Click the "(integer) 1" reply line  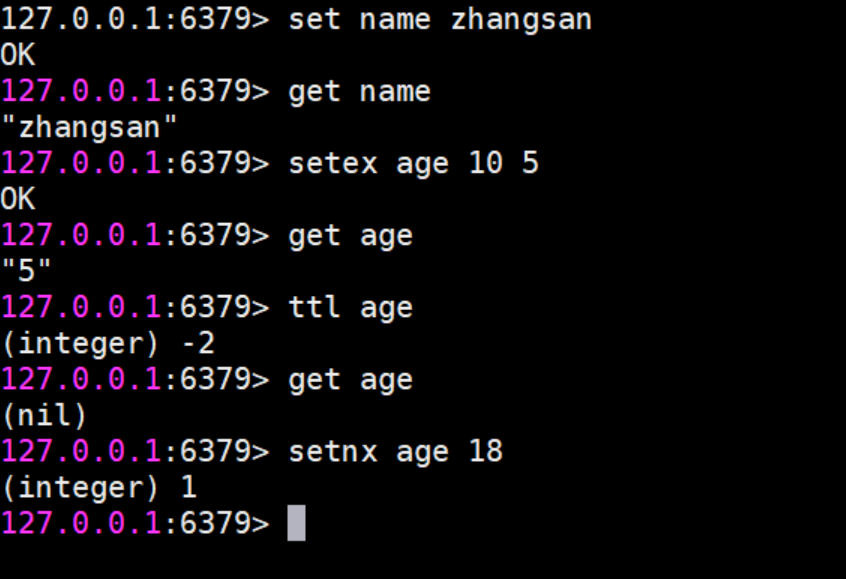(x=99, y=488)
